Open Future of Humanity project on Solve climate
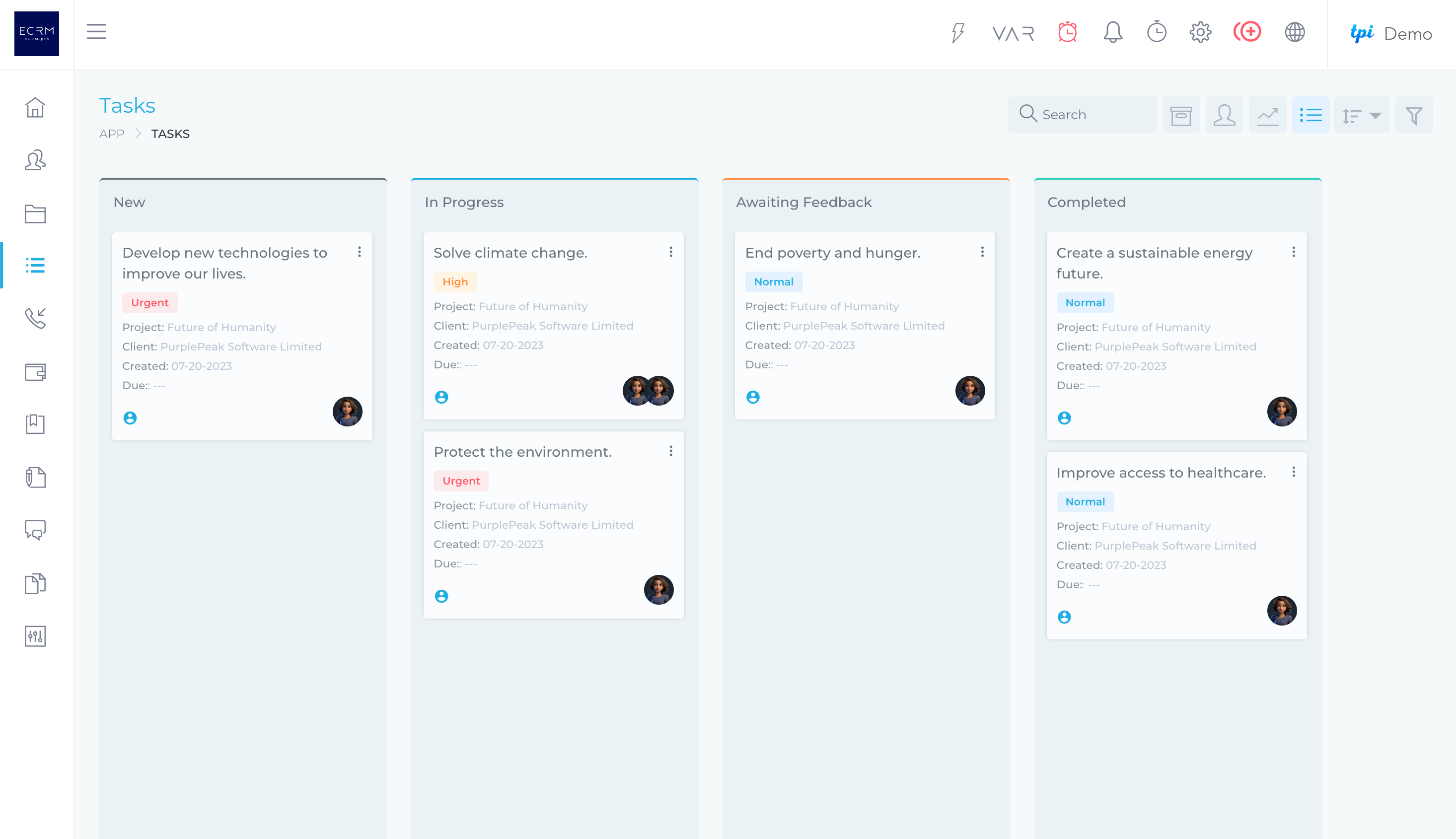 click(x=533, y=307)
